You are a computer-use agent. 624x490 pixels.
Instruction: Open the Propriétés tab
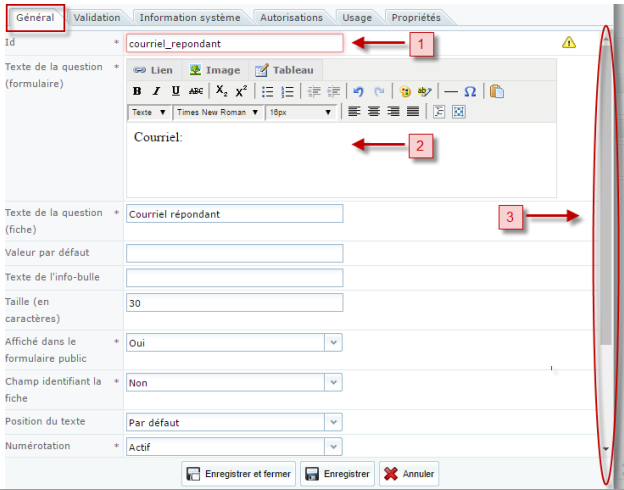416,18
